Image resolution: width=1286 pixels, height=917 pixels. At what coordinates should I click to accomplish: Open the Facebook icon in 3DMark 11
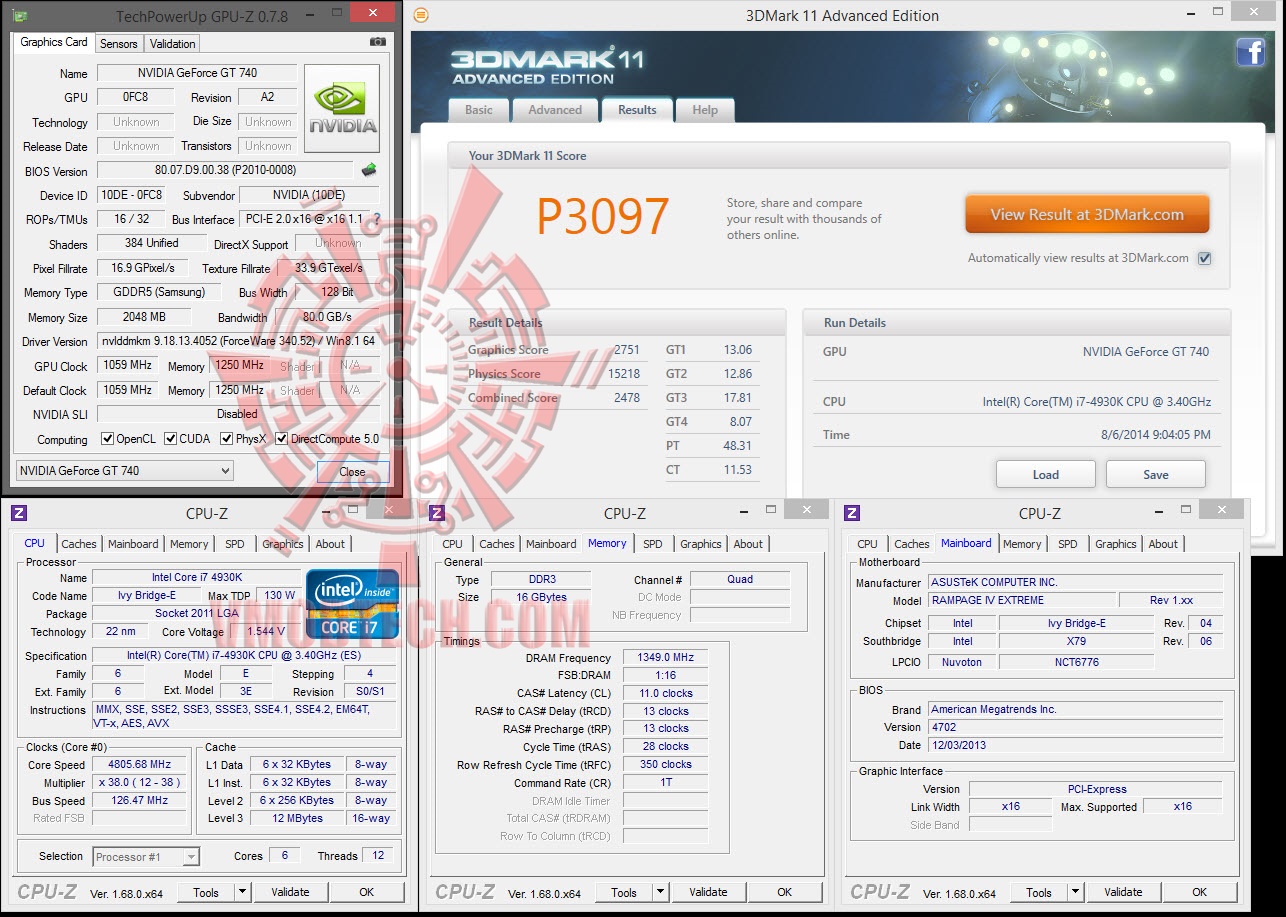click(1251, 52)
